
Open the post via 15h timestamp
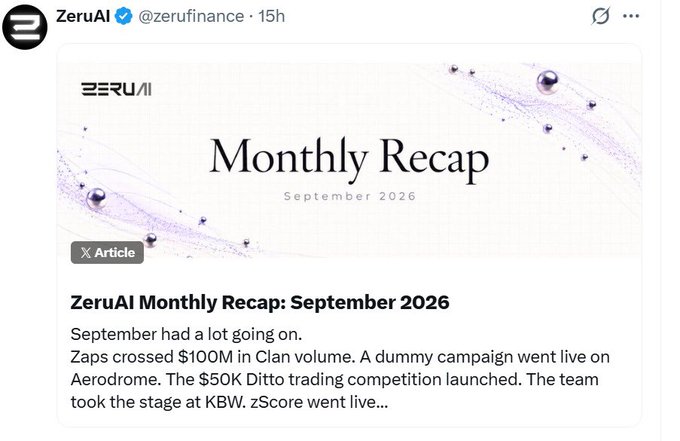(271, 16)
